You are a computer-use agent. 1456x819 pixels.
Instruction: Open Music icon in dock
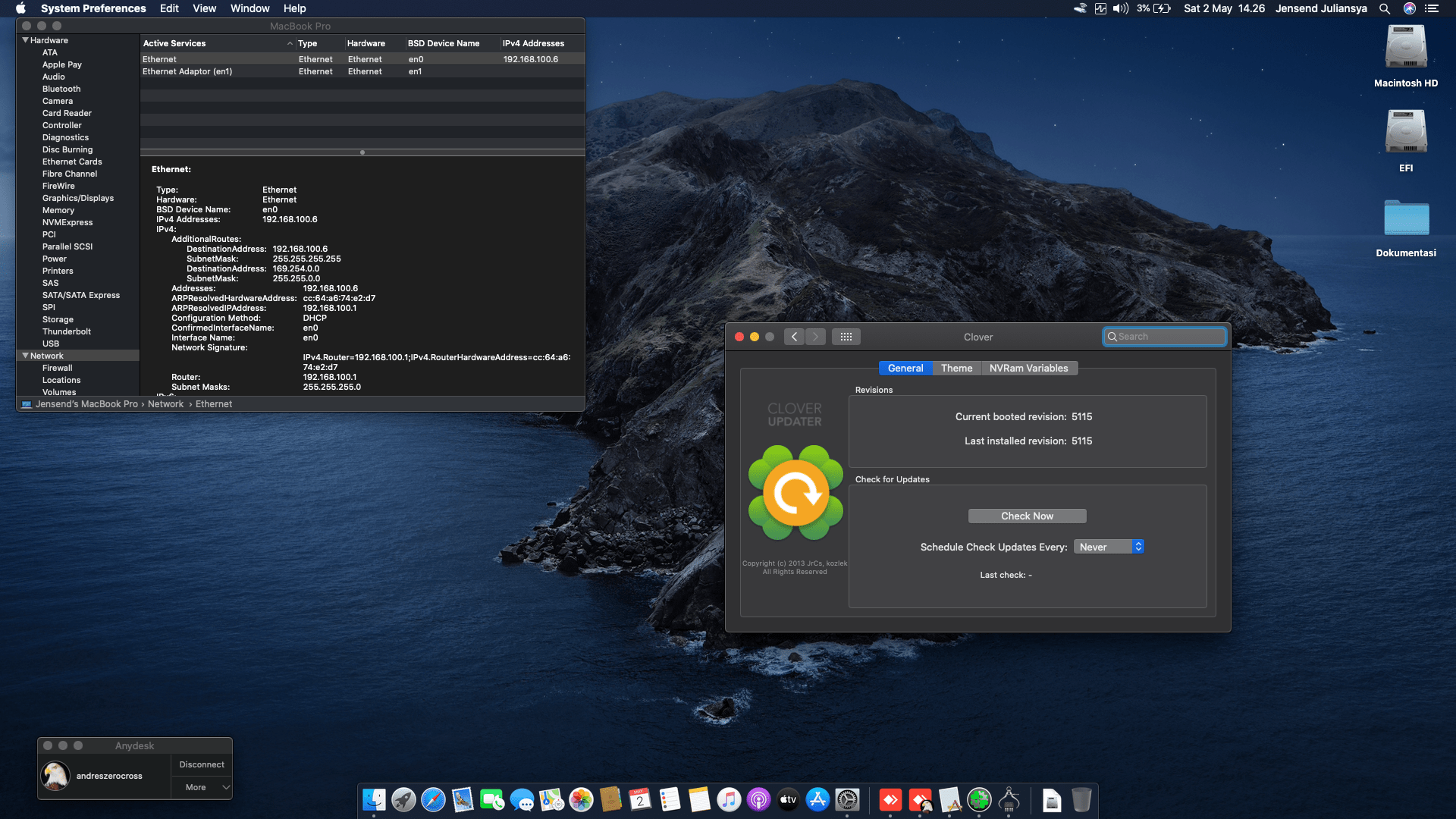[729, 799]
